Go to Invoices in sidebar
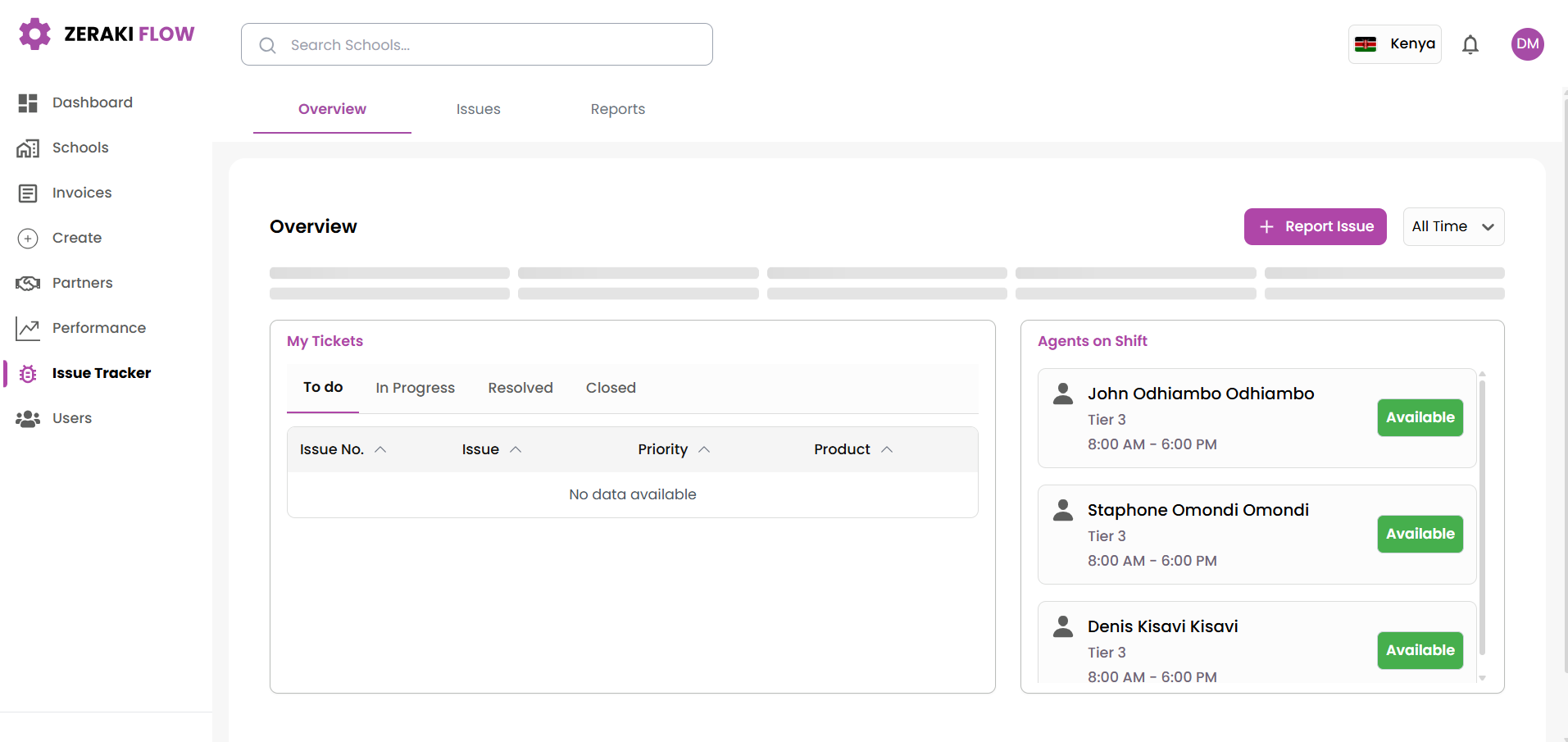 tap(82, 193)
